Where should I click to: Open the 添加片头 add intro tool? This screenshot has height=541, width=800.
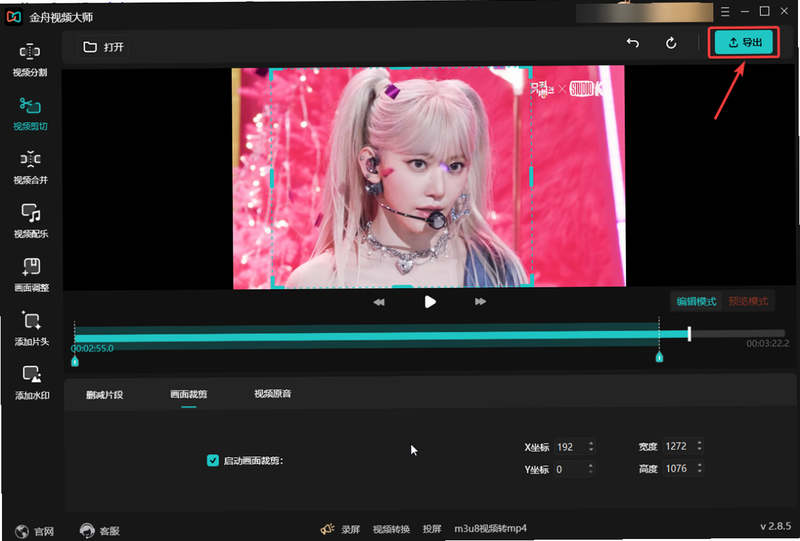coord(32,329)
